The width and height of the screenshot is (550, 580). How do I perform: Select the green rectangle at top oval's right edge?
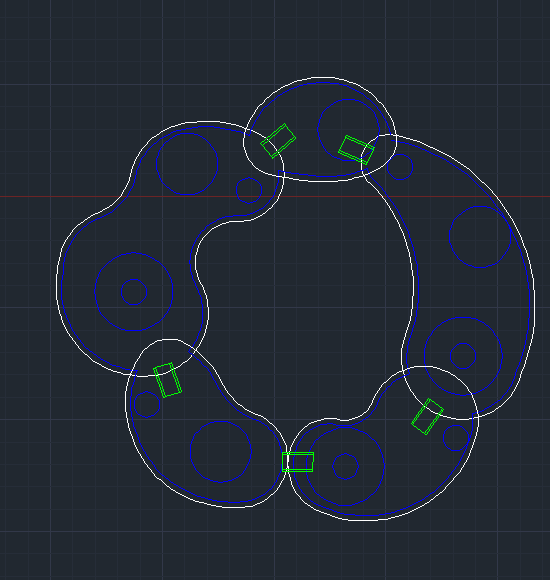point(357,150)
